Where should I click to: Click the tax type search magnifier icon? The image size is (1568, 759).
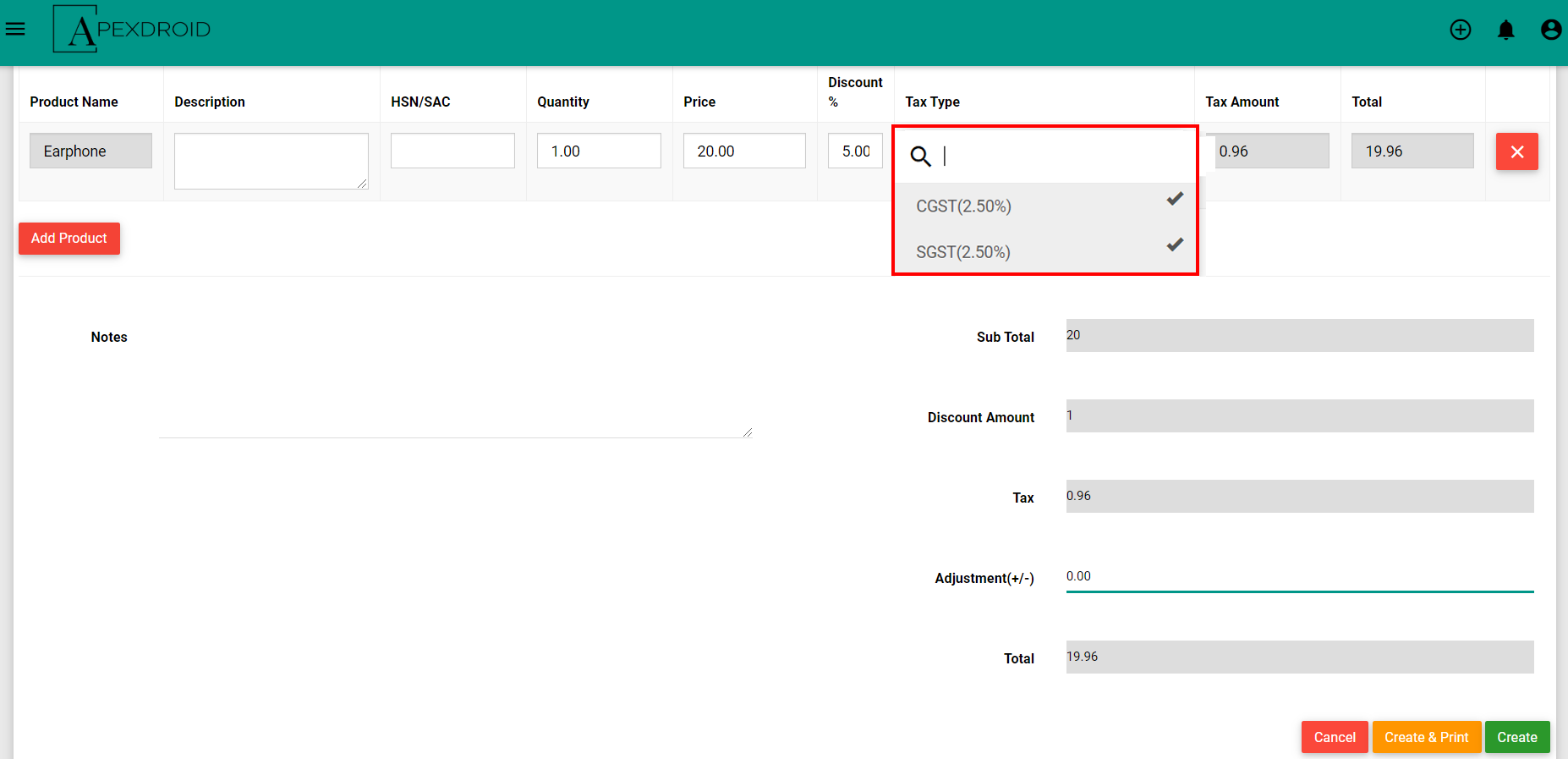coord(920,156)
